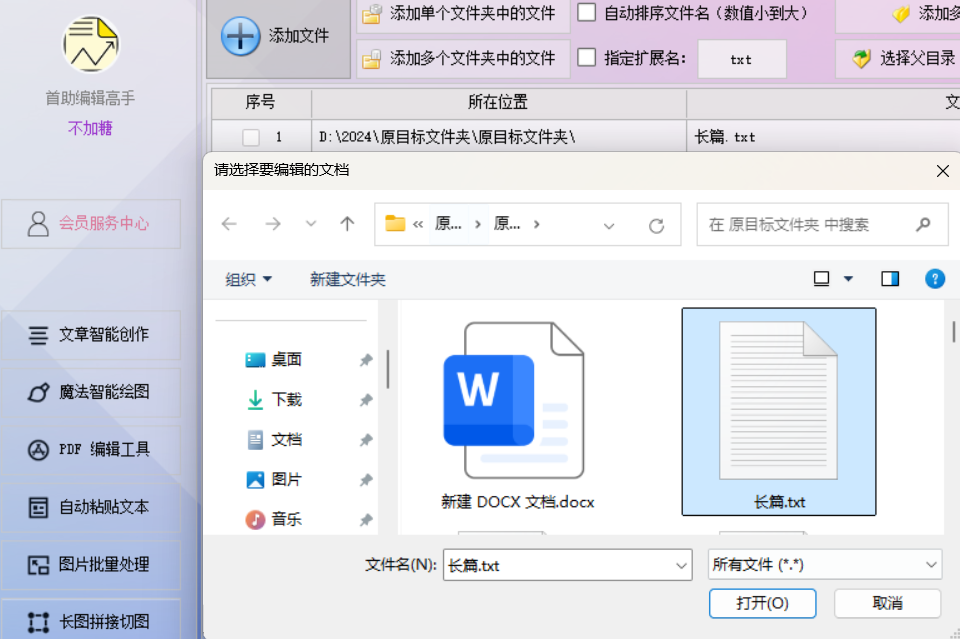This screenshot has height=639, width=960.
Task: Open PDF 编辑工具 from the sidebar
Action: tap(91, 450)
